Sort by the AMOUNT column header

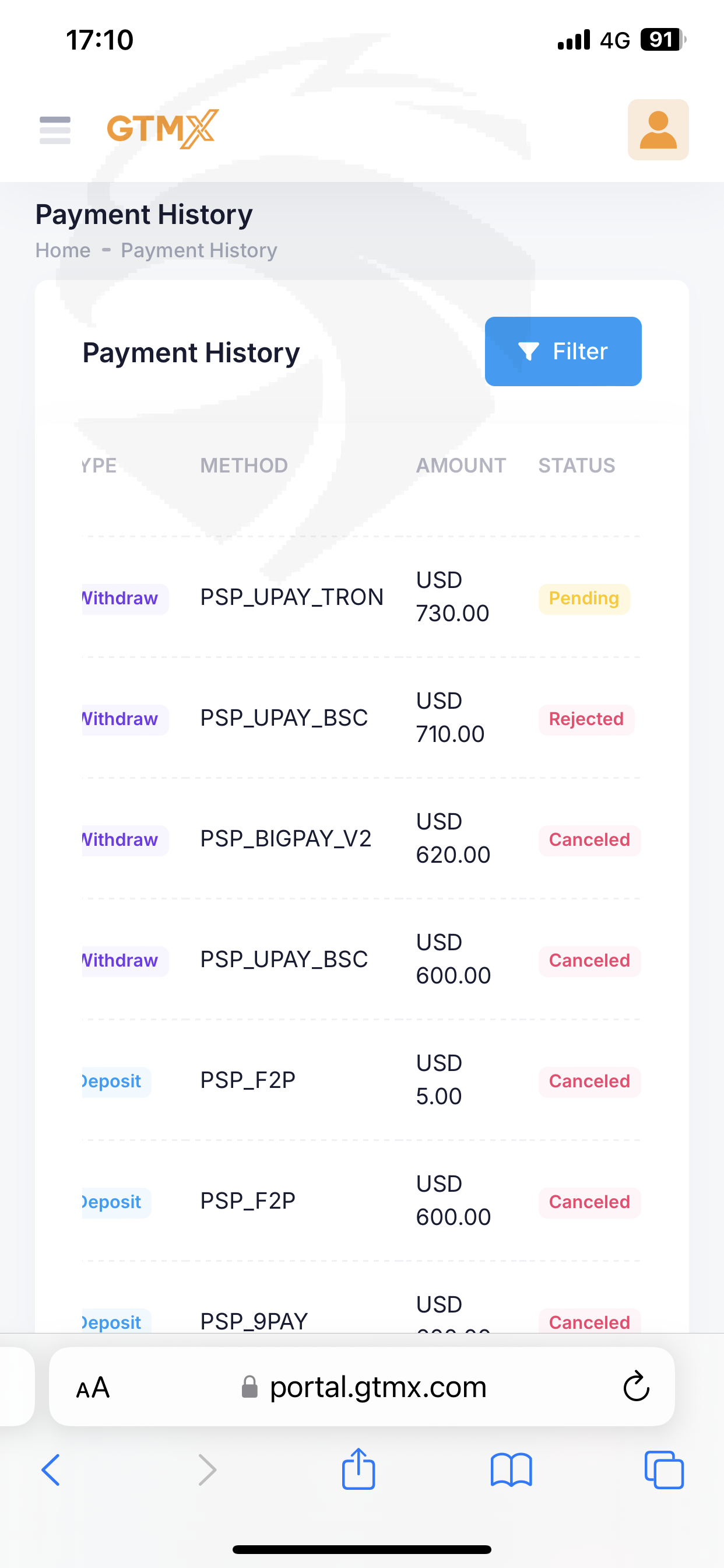[461, 466]
